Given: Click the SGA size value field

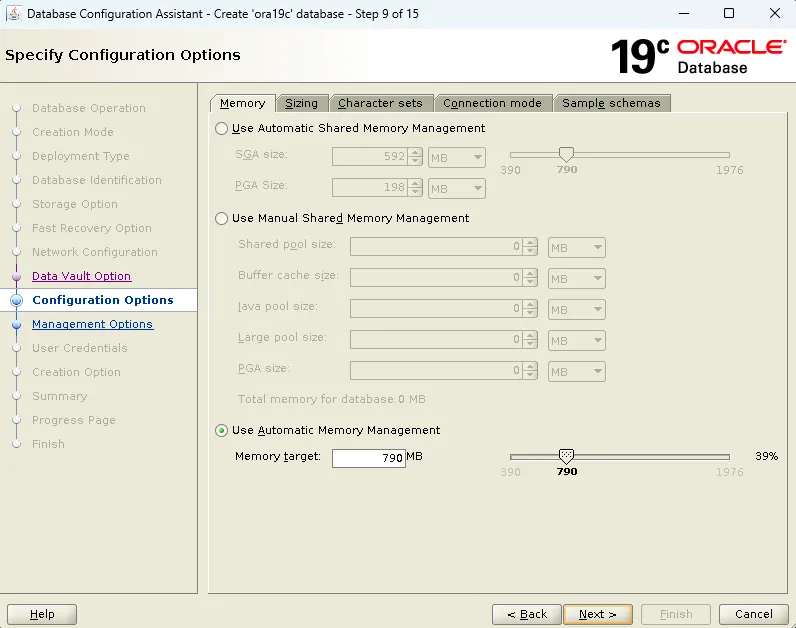Looking at the screenshot, I should 370,157.
